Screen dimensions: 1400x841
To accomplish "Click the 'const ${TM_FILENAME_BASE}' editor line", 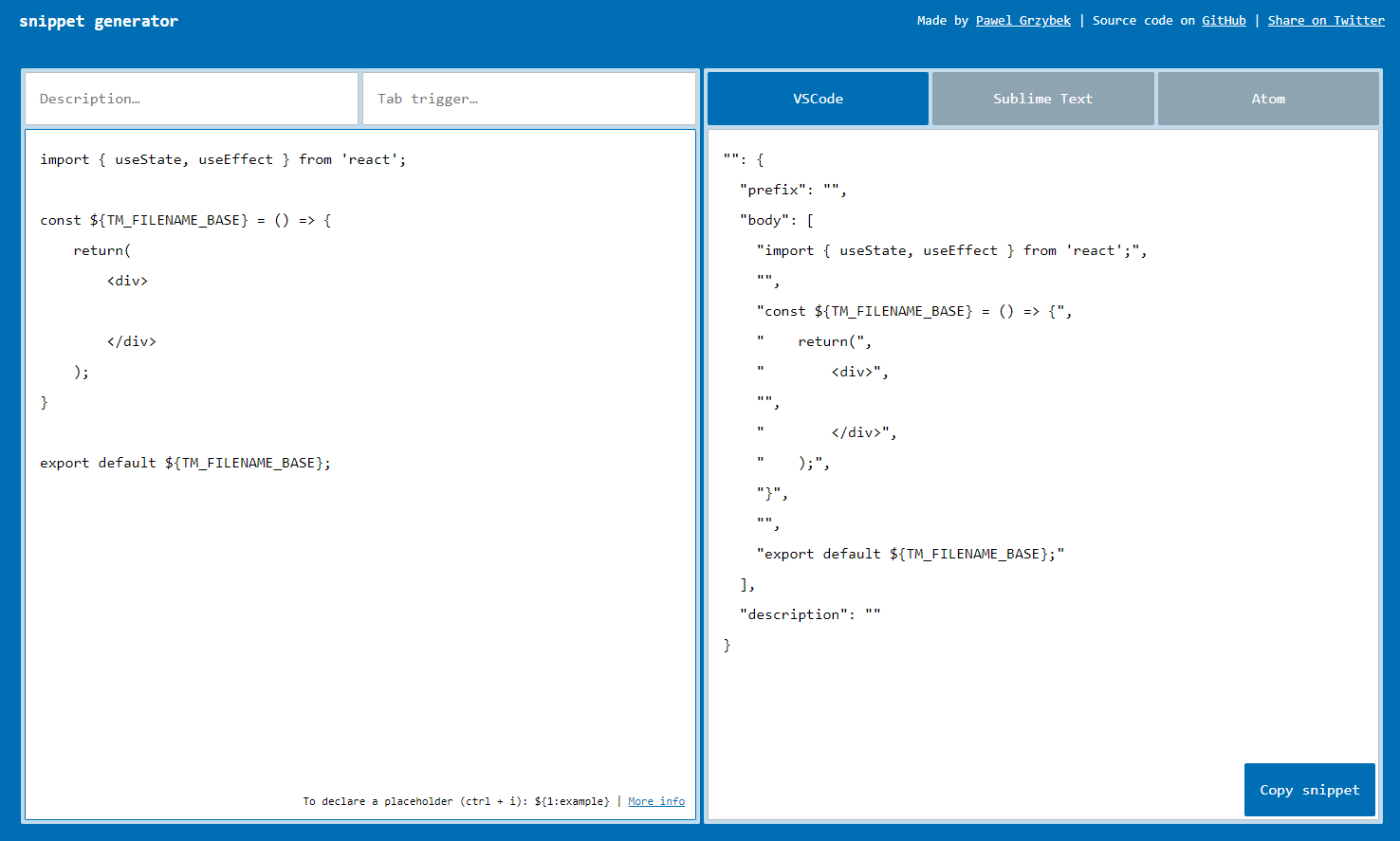I will (186, 220).
